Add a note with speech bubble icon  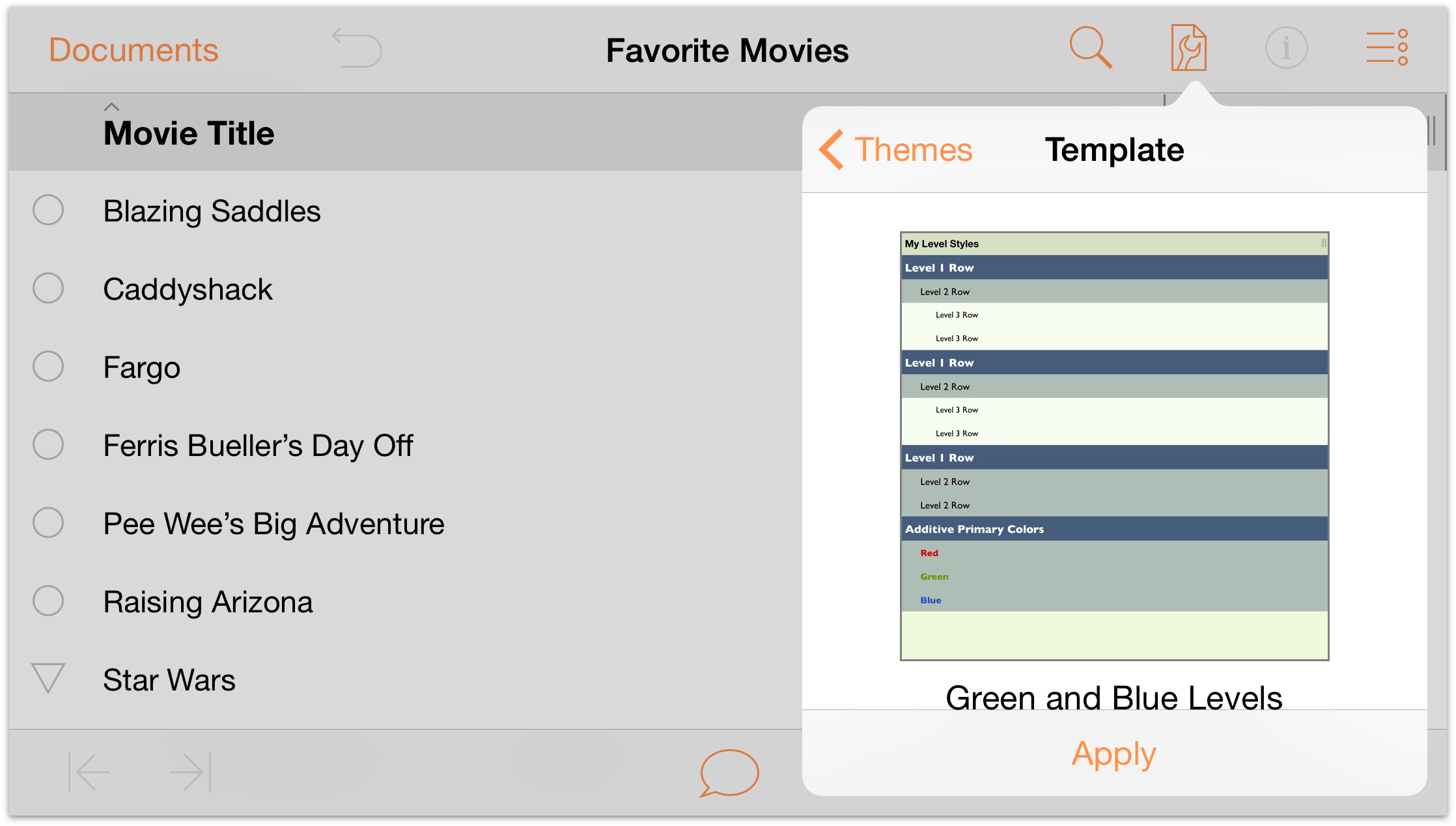729,773
